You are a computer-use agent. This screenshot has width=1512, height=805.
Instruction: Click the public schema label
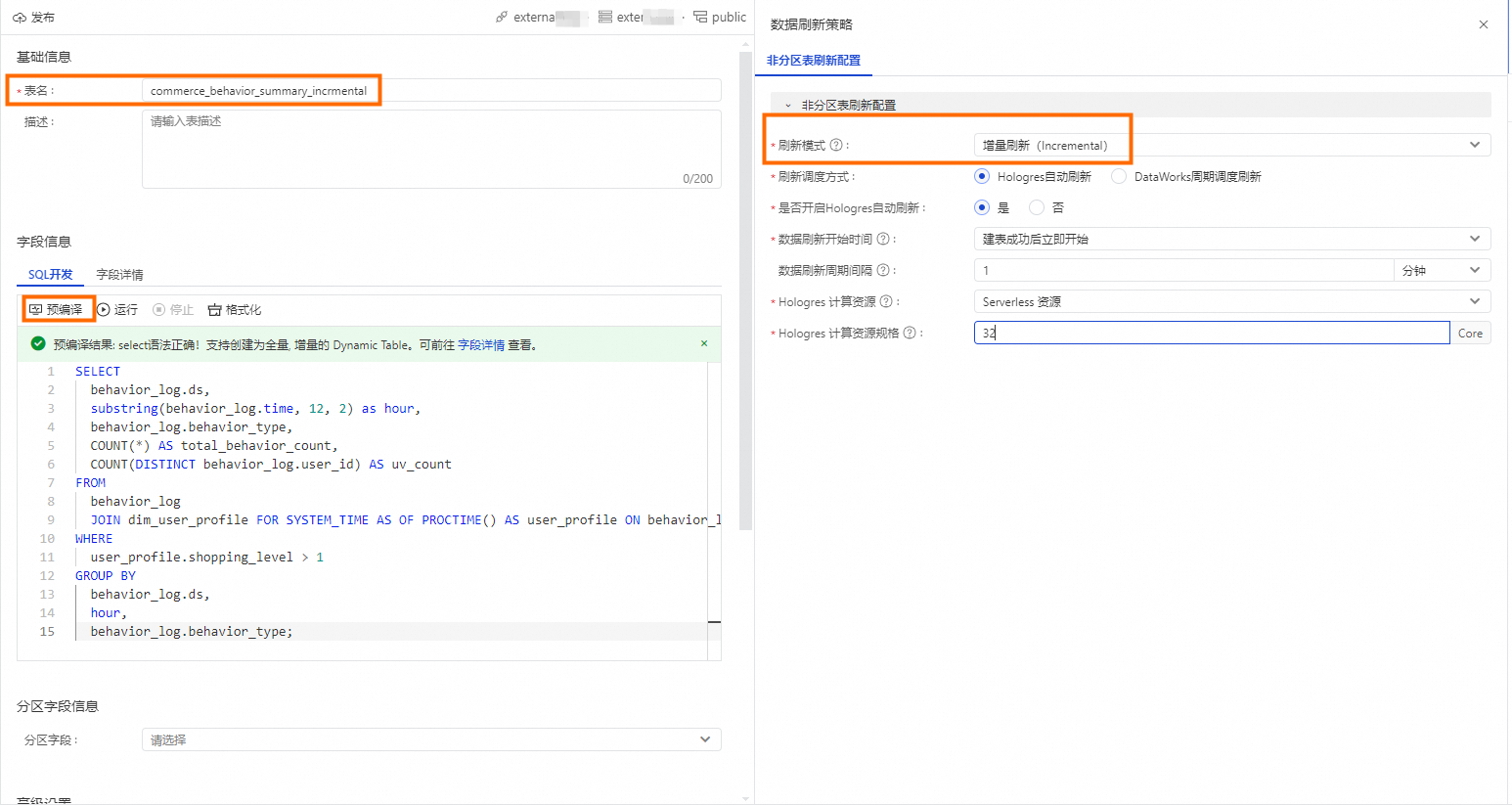click(x=729, y=17)
